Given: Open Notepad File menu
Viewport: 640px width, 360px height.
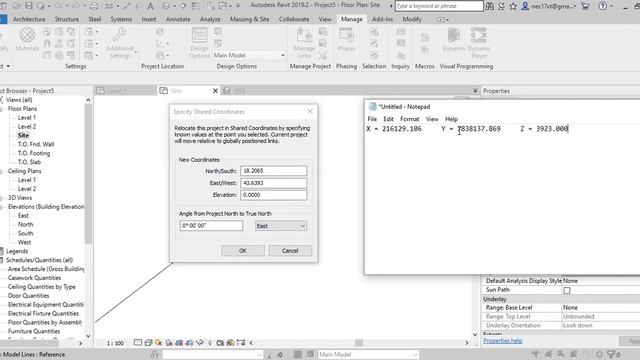Looking at the screenshot, I should 372,119.
